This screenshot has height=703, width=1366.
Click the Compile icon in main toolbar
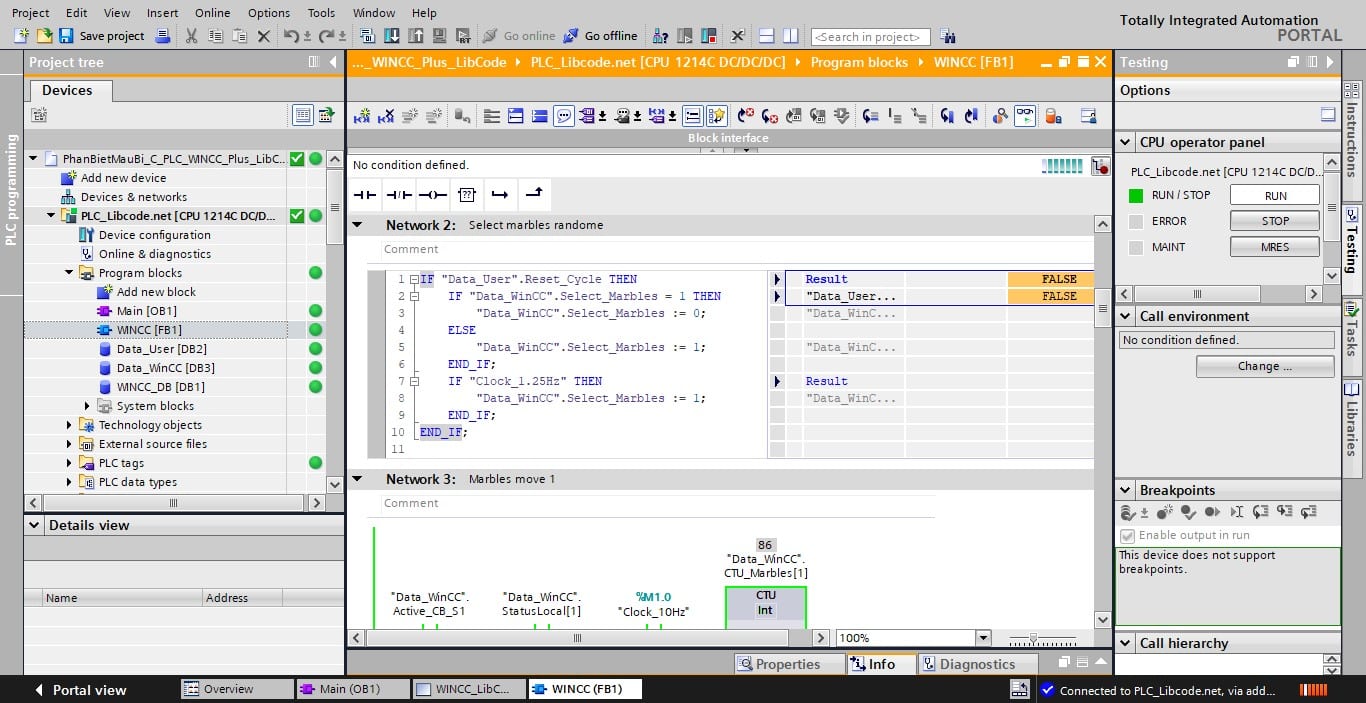click(x=367, y=36)
